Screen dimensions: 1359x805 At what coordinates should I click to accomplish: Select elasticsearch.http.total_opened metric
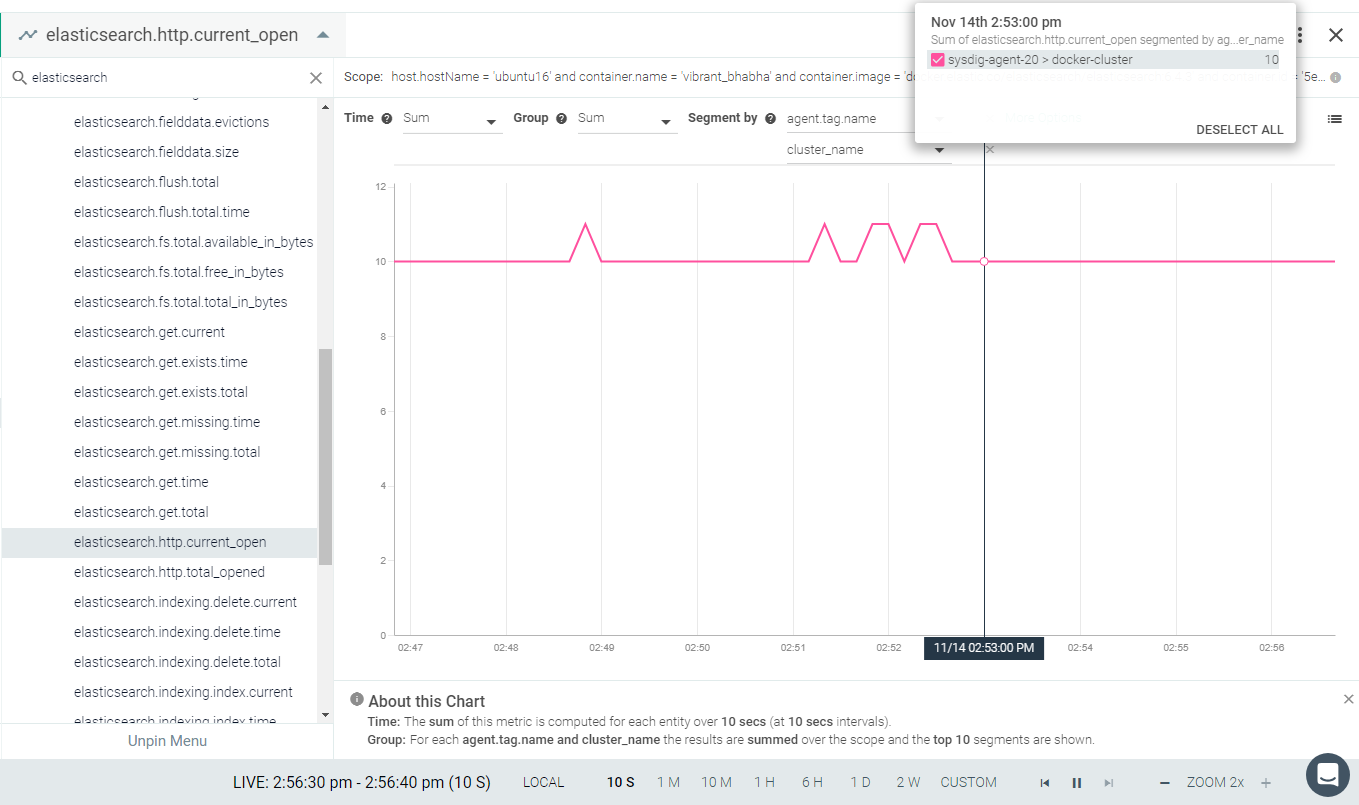pyautogui.click(x=169, y=572)
